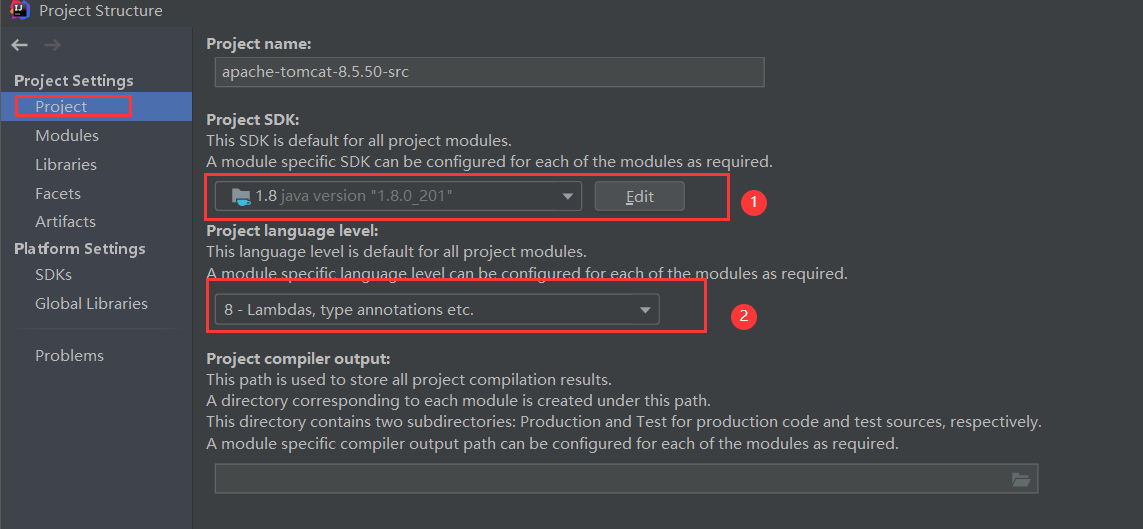This screenshot has width=1143, height=529.
Task: Click the Project SDK dropdown arrow
Action: [x=567, y=197]
